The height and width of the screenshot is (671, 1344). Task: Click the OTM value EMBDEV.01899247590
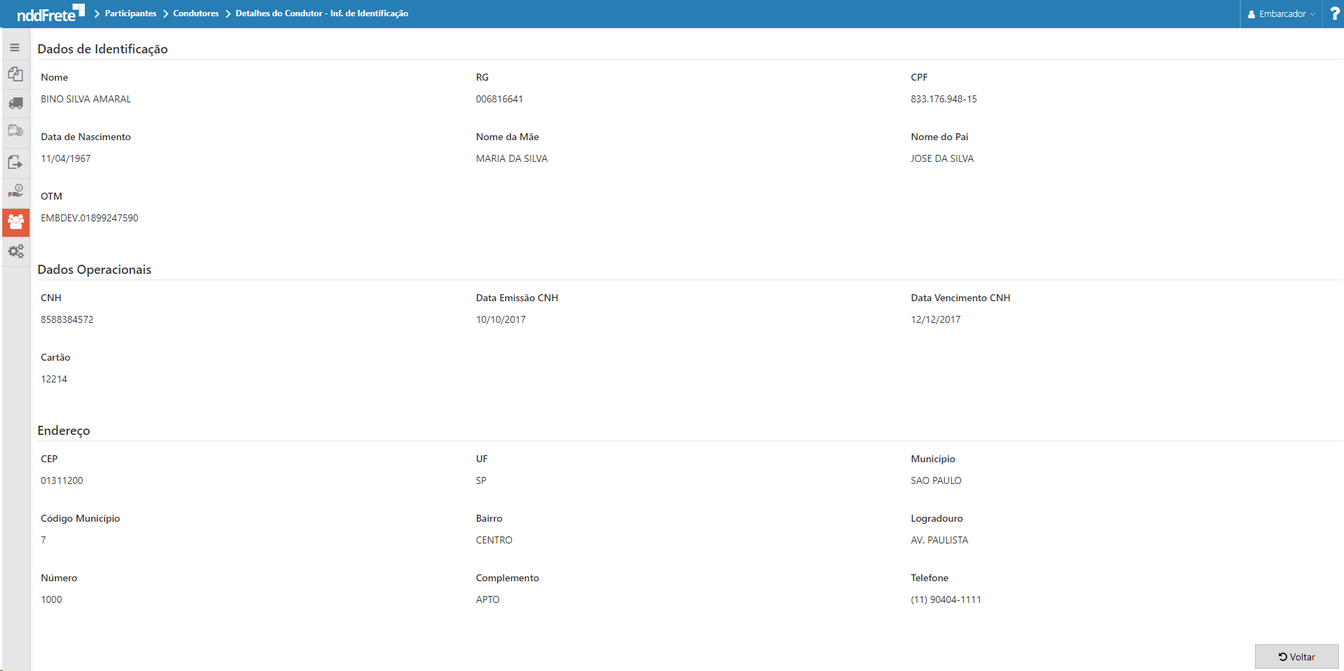89,217
